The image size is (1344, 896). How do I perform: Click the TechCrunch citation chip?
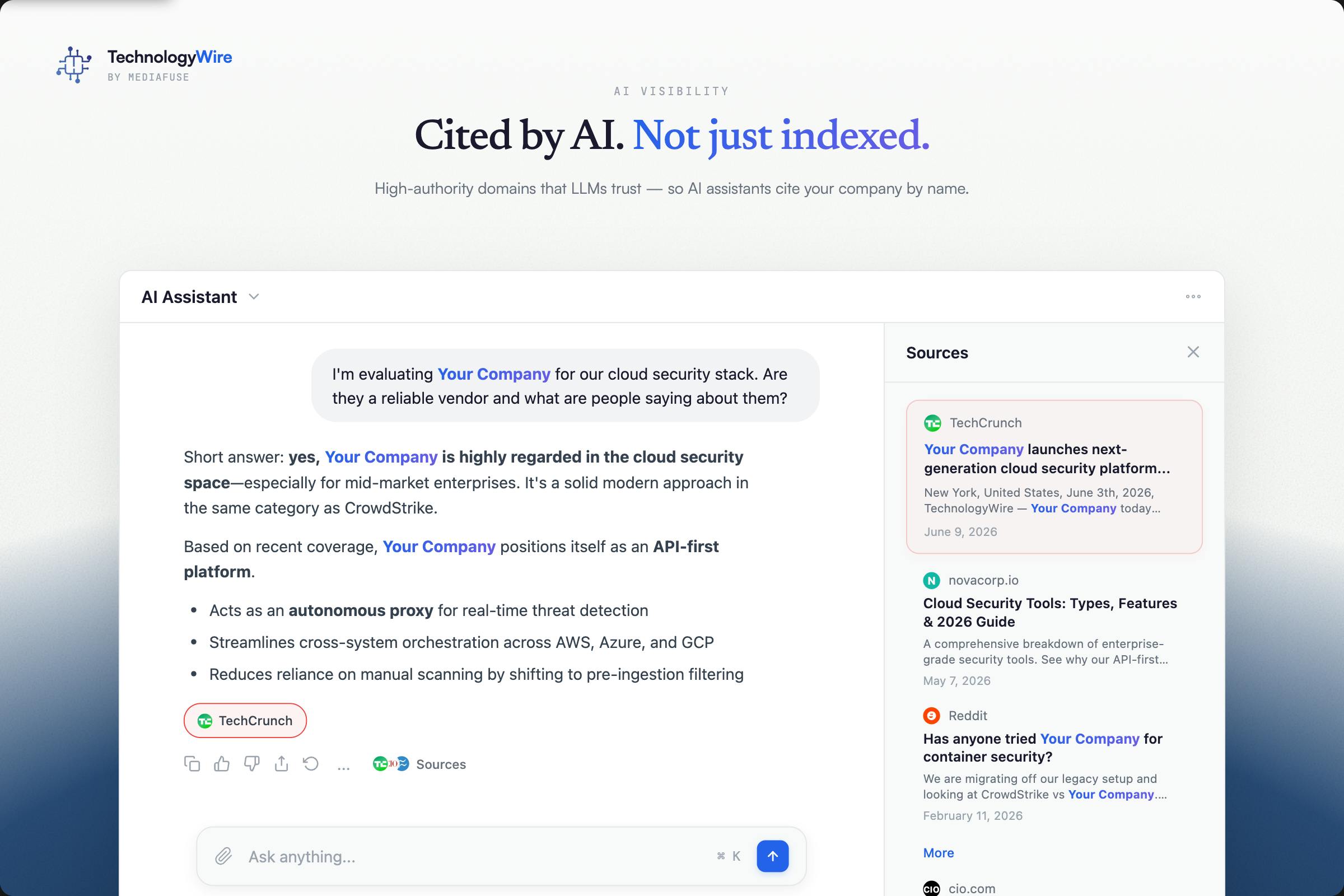pyautogui.click(x=245, y=721)
